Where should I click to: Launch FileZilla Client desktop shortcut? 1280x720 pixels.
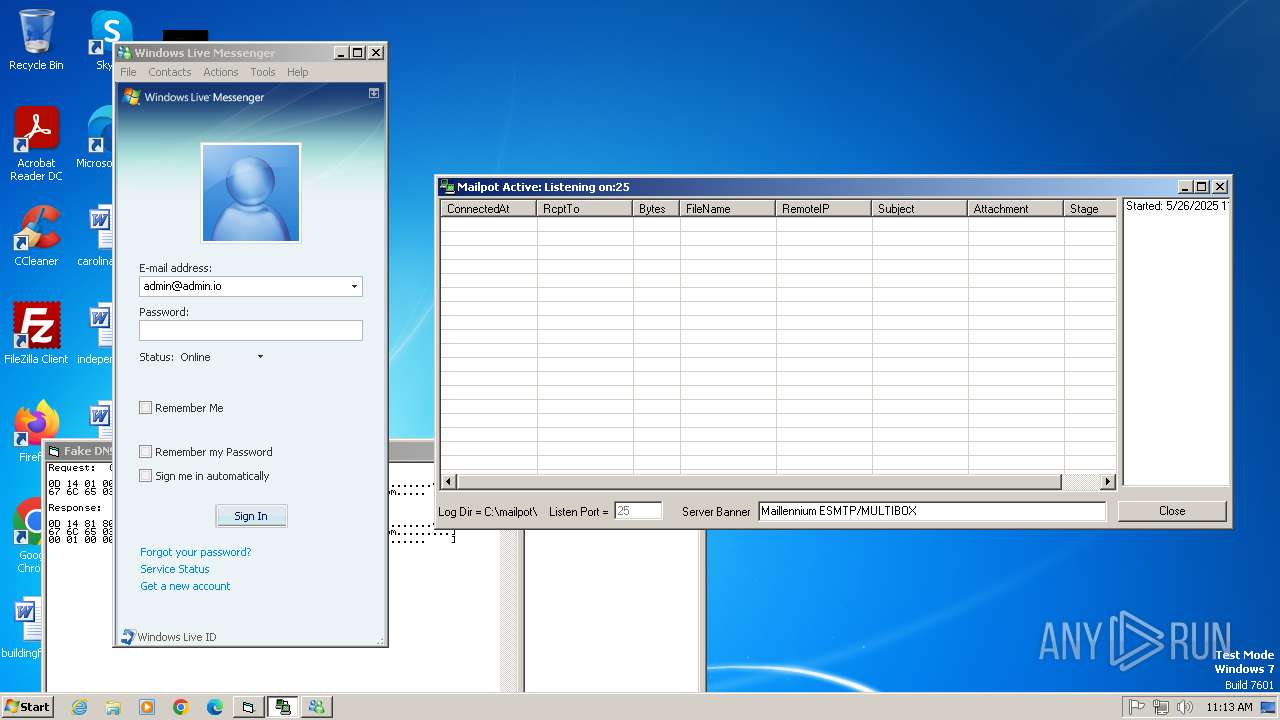pos(36,333)
